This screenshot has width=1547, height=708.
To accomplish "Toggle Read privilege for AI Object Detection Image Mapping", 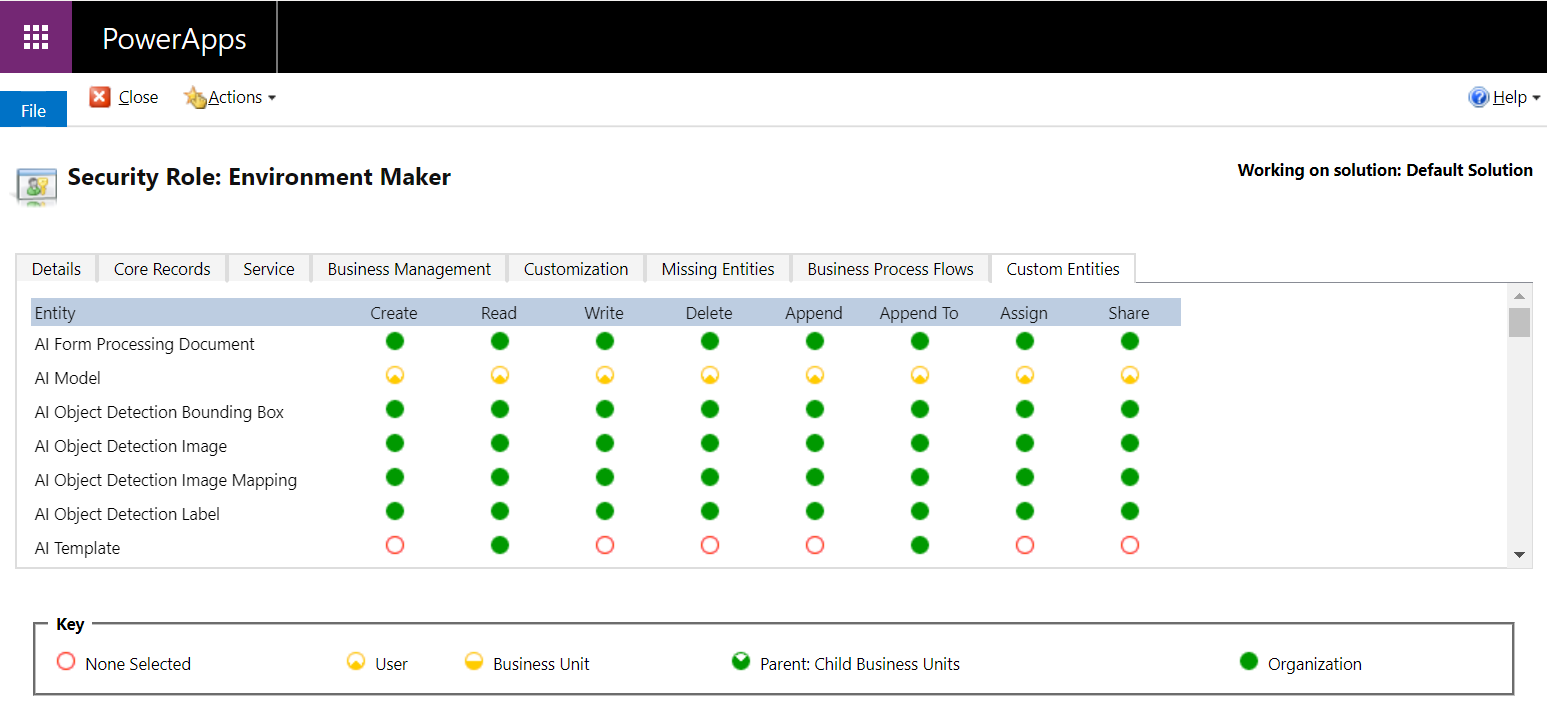I will pyautogui.click(x=500, y=477).
